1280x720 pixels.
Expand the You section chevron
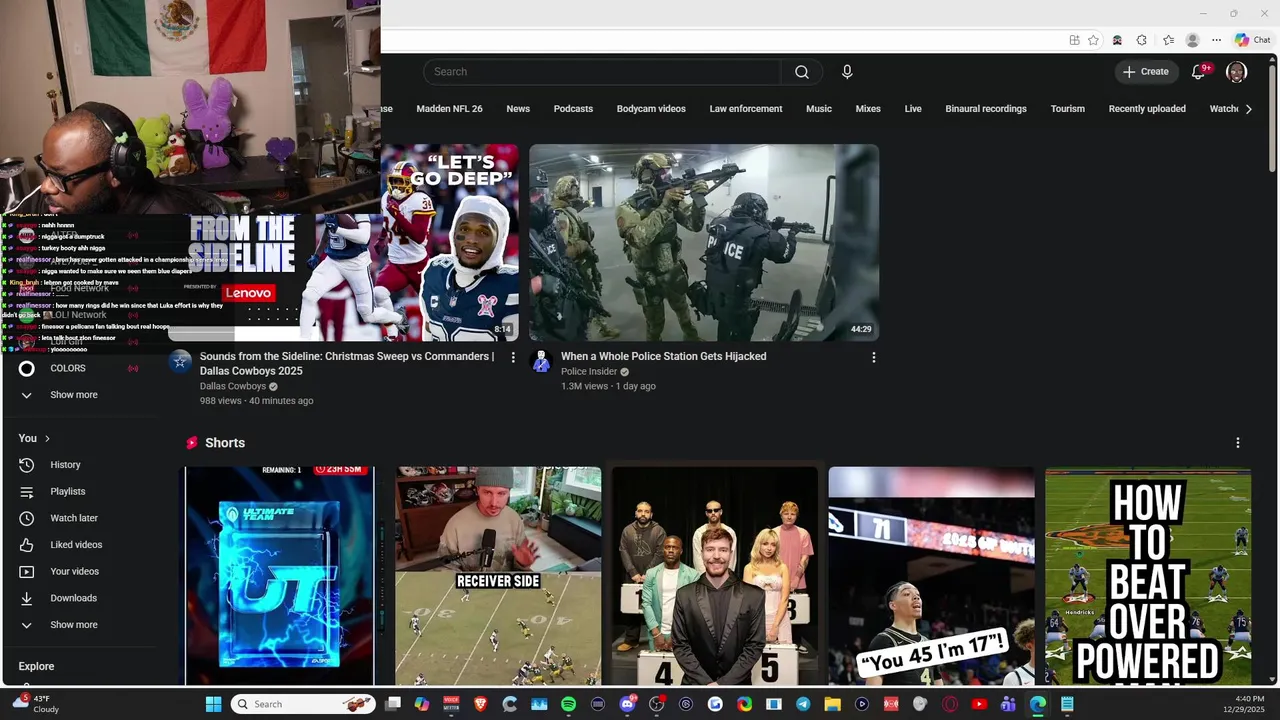click(47, 438)
